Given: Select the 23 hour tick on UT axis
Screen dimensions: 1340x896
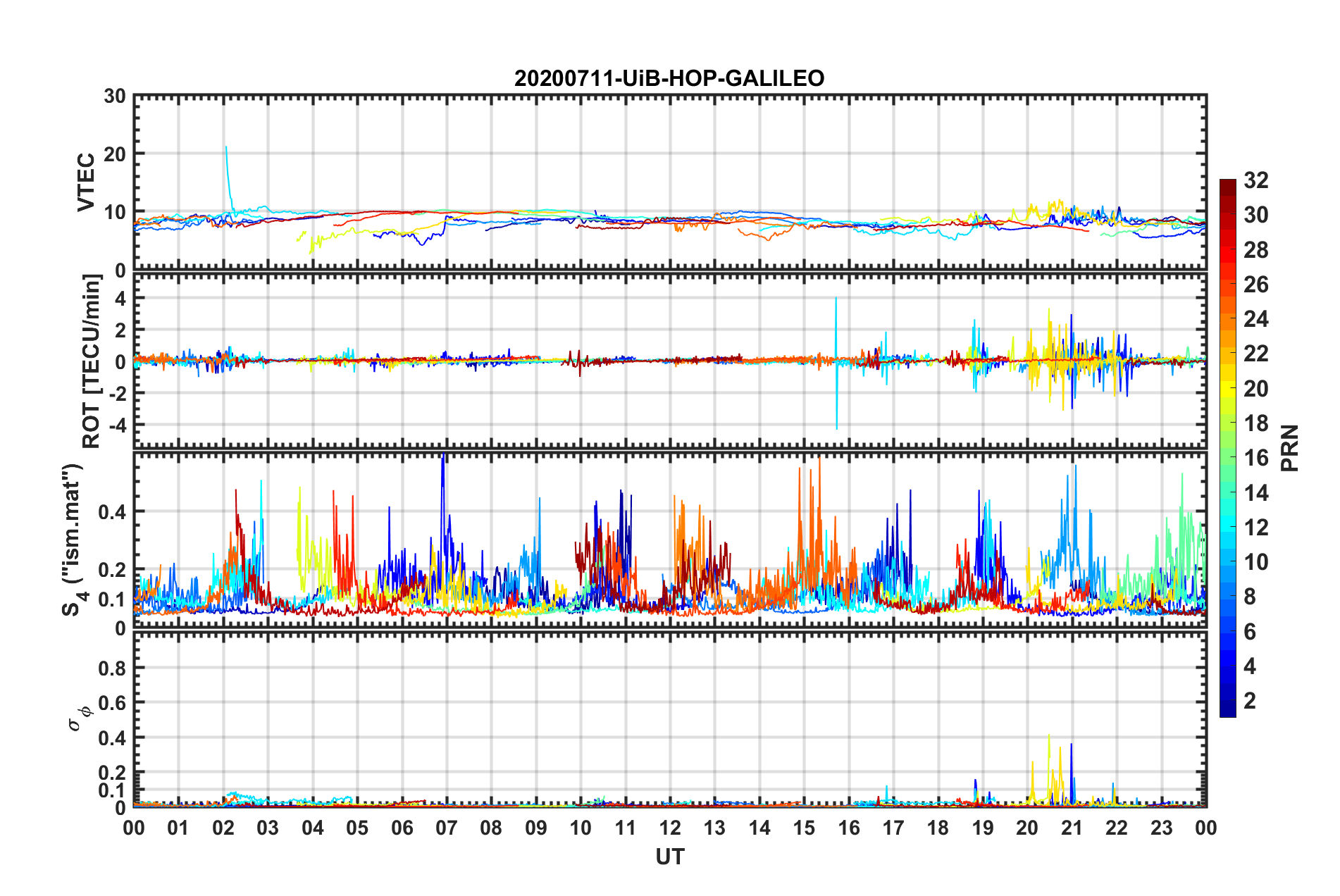Looking at the screenshot, I should [1162, 828].
